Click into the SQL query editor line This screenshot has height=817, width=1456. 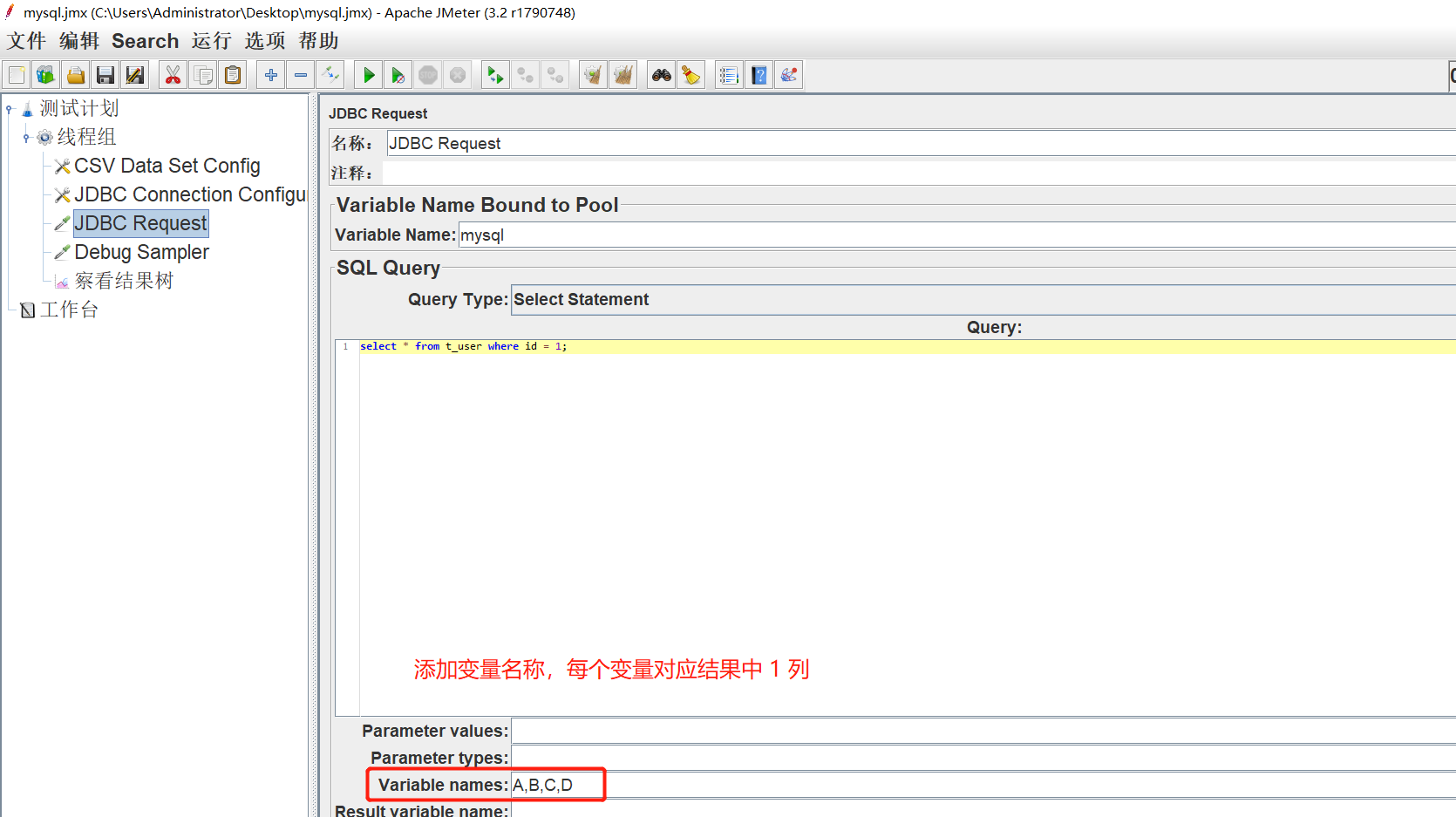pyautogui.click(x=907, y=346)
